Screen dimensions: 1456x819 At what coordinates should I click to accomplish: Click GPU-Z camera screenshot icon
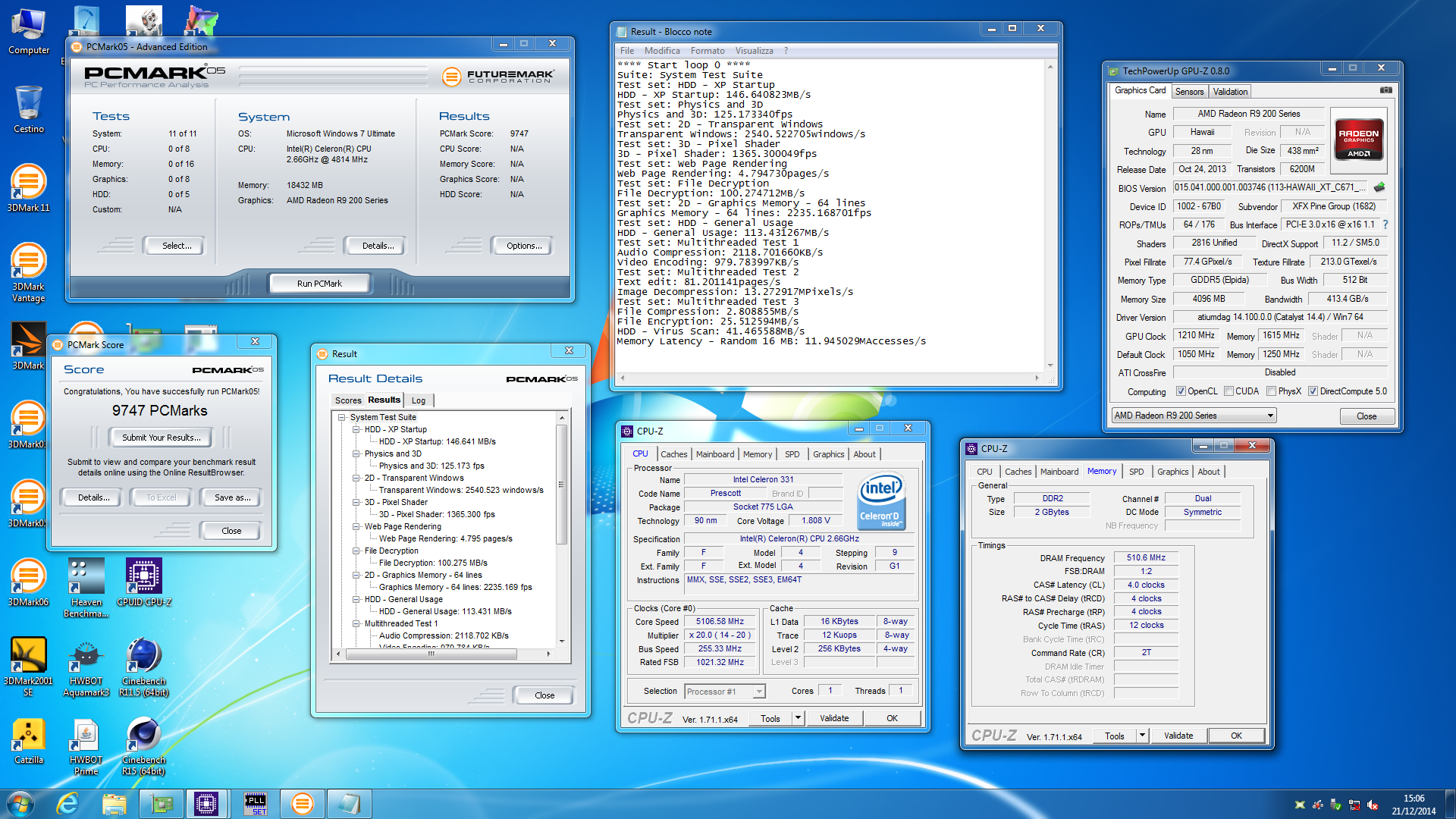tap(1385, 90)
